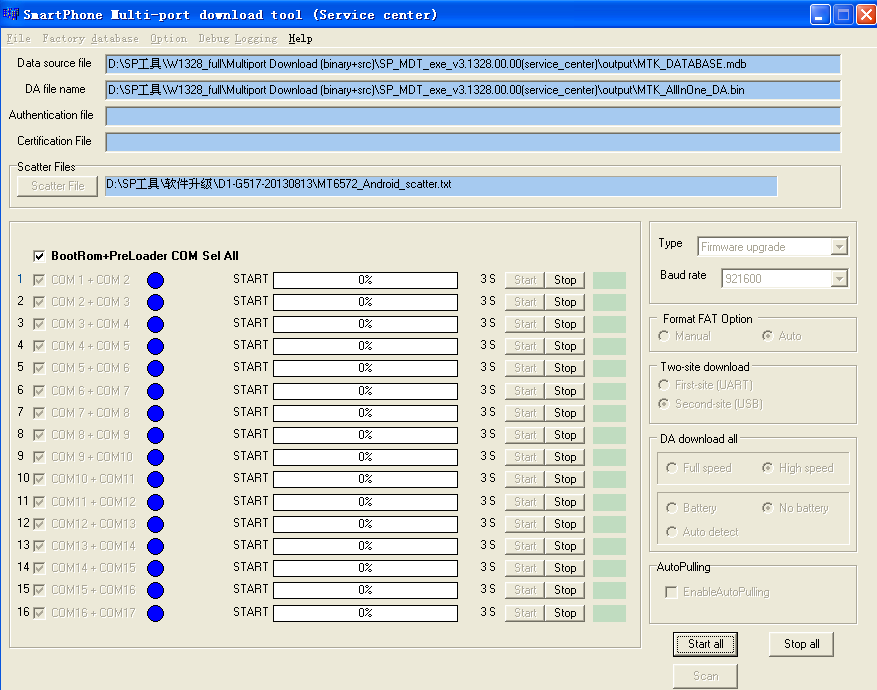Click the blue status circle for COM 7 + COM 8

click(x=155, y=413)
